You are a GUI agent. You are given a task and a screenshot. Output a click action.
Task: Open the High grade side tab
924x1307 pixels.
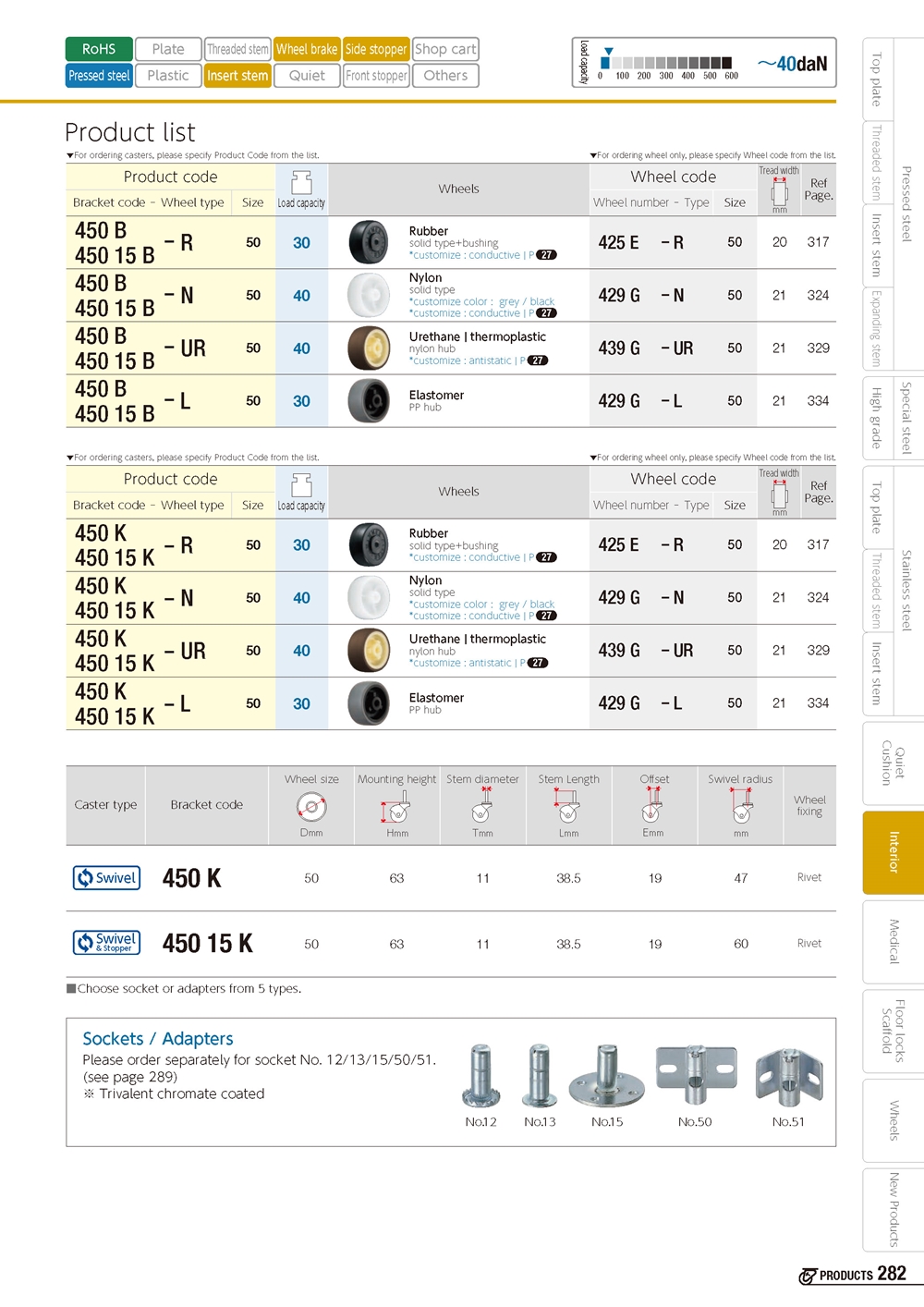click(x=876, y=418)
